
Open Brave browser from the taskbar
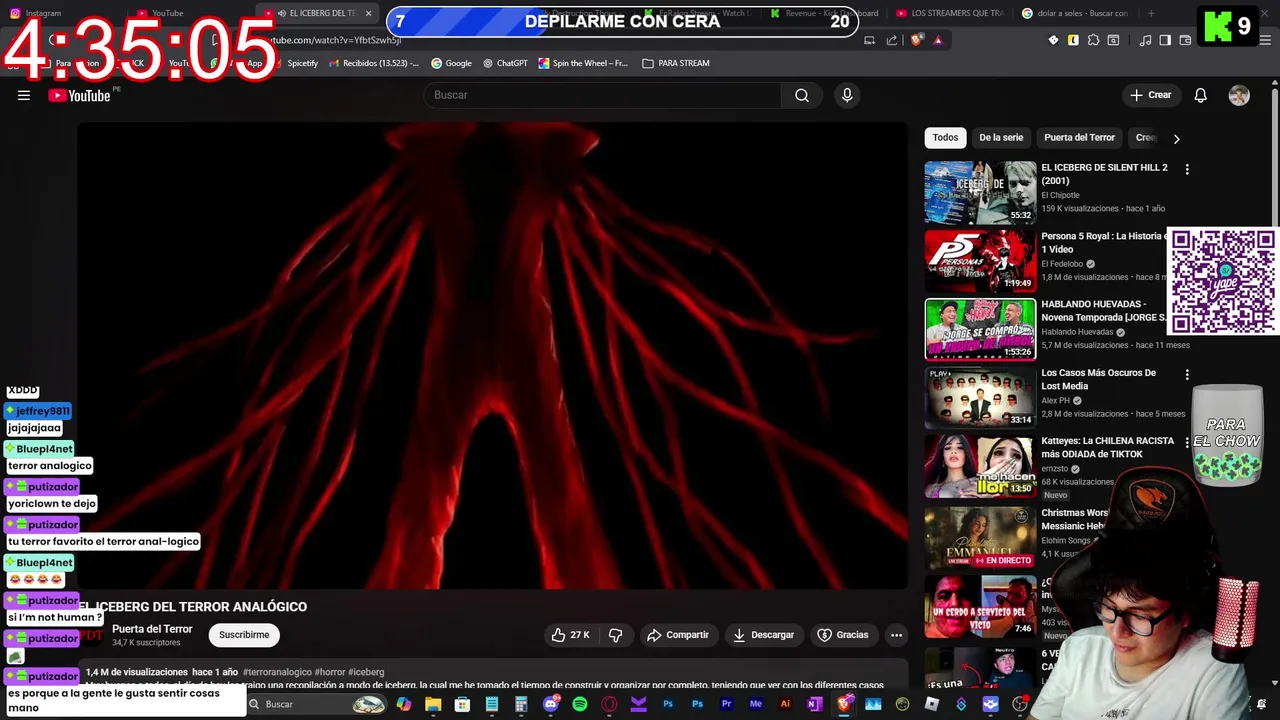(x=843, y=704)
